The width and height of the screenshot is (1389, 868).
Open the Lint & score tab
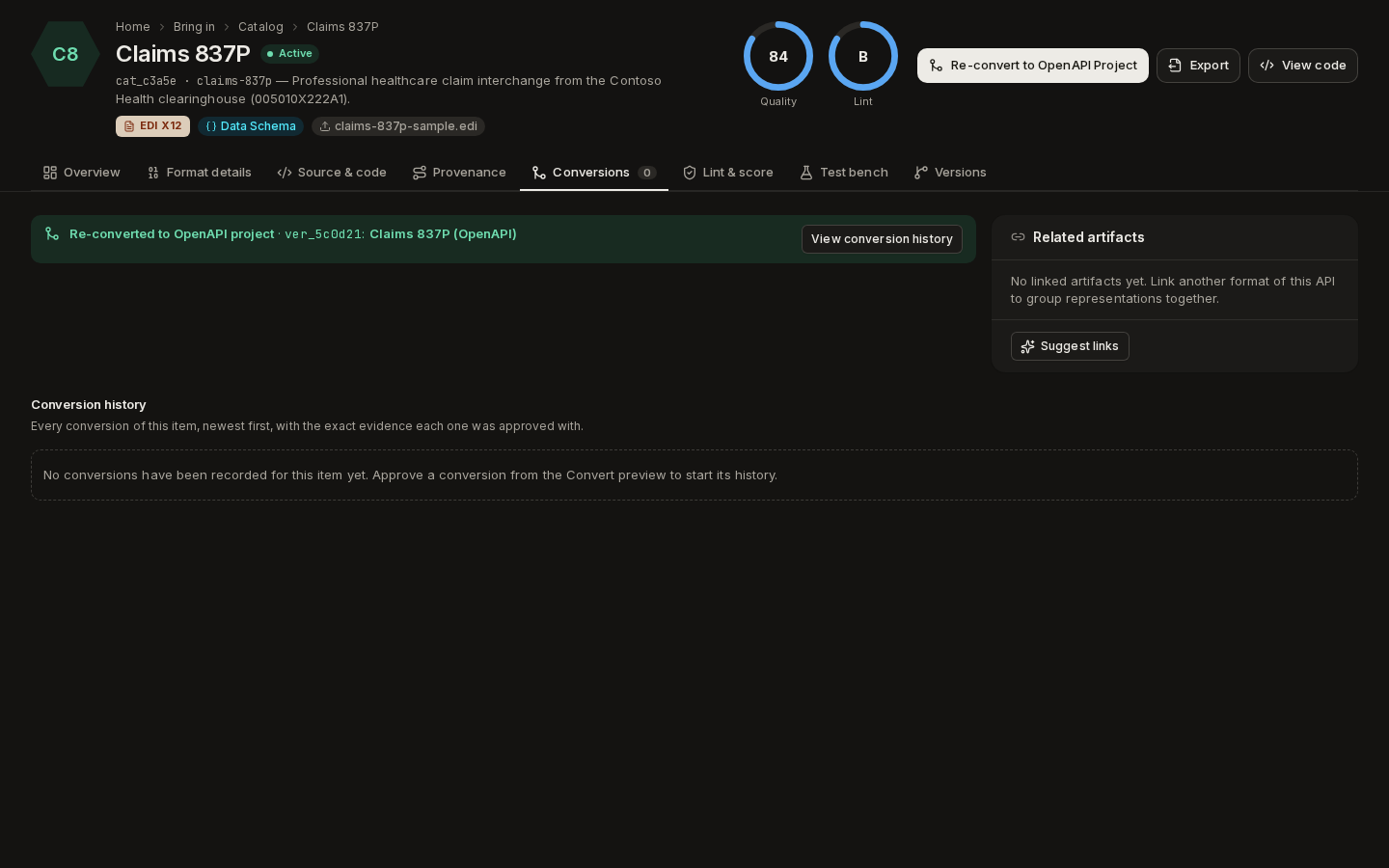(x=728, y=173)
